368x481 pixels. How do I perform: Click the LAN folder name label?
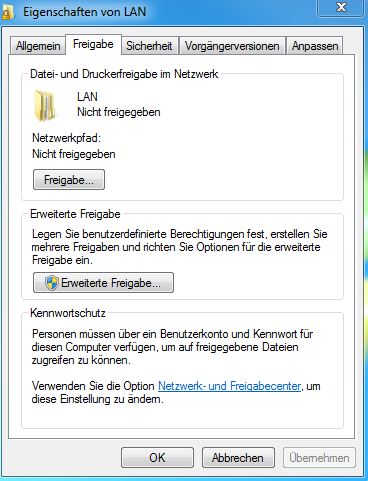click(87, 97)
